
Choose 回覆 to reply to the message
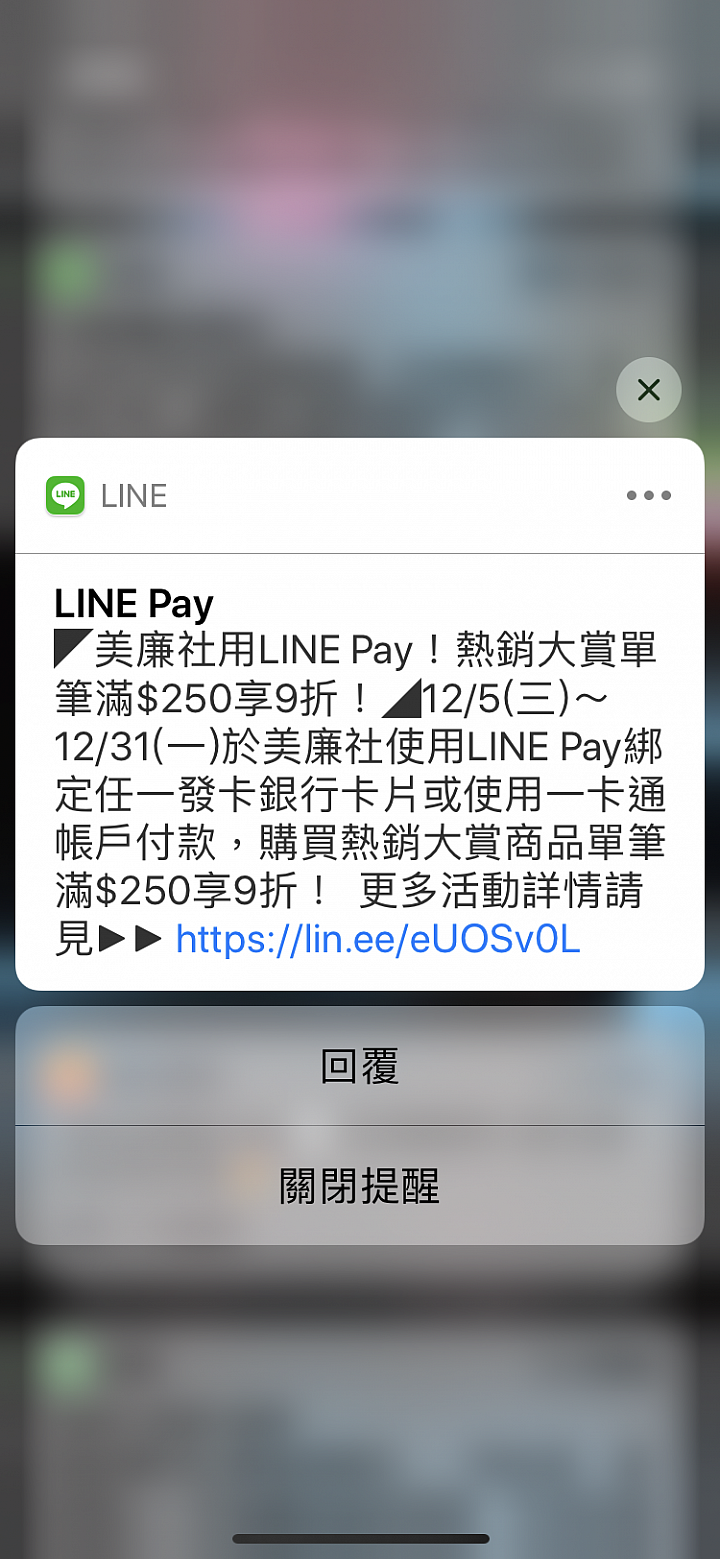pyautogui.click(x=360, y=1066)
